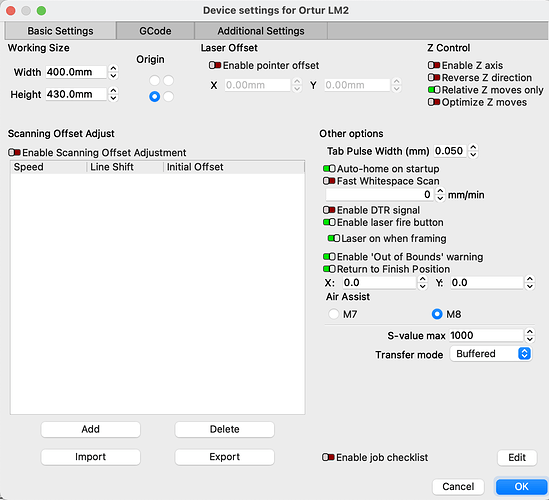Screen dimensions: 549x500
Task: Toggle Enable job checklist switch
Action: [328, 457]
